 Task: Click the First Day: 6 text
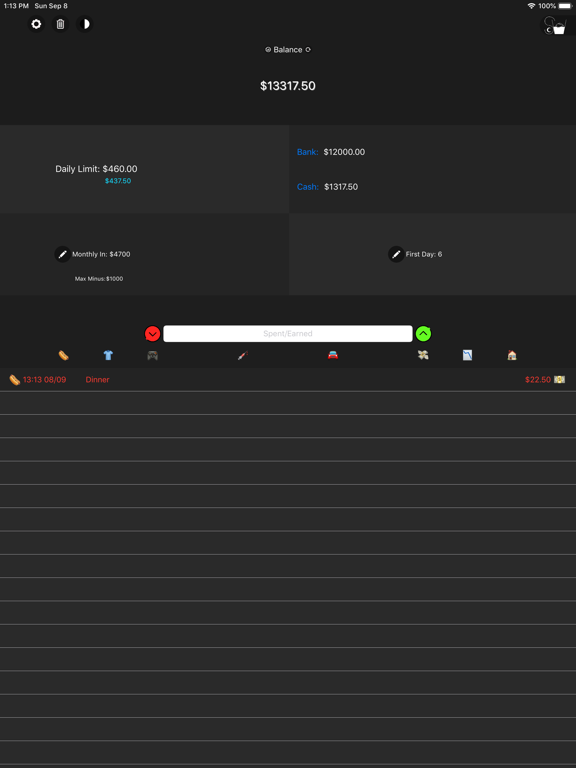coord(424,254)
